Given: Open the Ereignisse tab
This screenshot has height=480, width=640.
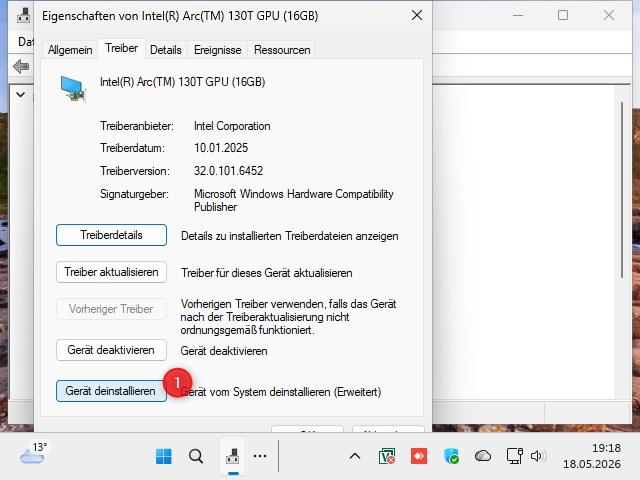Looking at the screenshot, I should [218, 50].
